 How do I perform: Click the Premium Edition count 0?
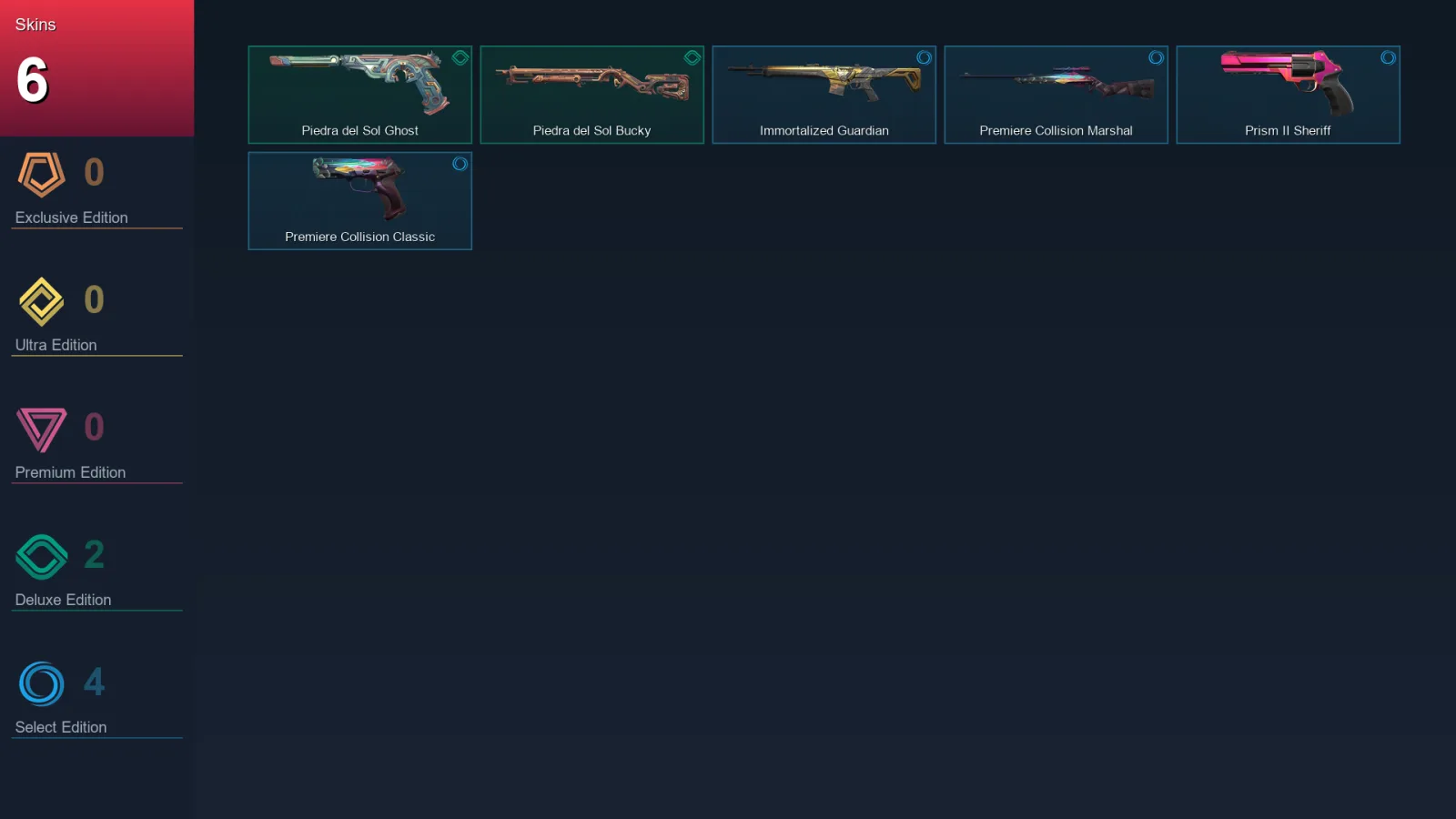tap(94, 427)
